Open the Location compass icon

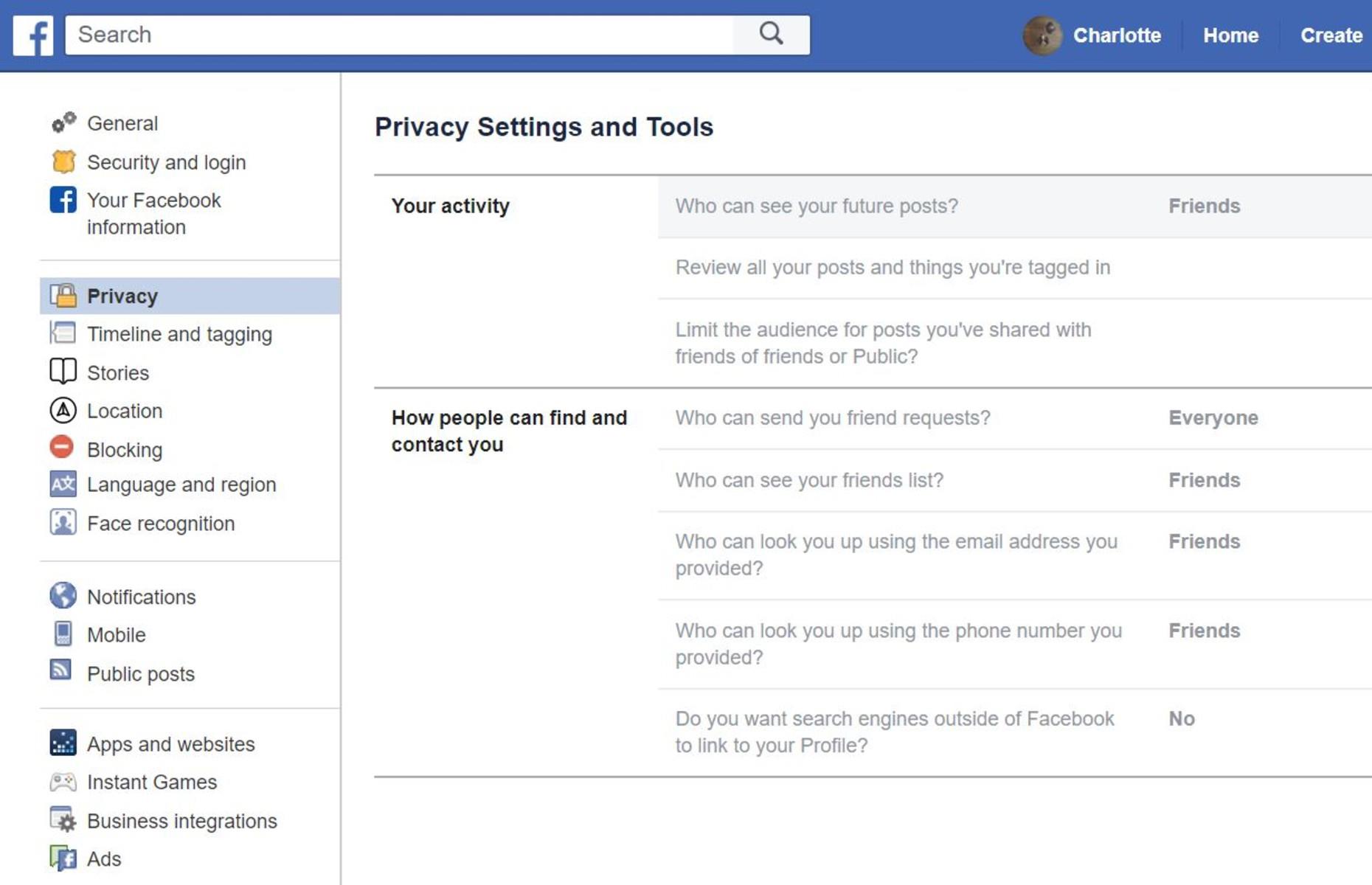click(x=63, y=410)
